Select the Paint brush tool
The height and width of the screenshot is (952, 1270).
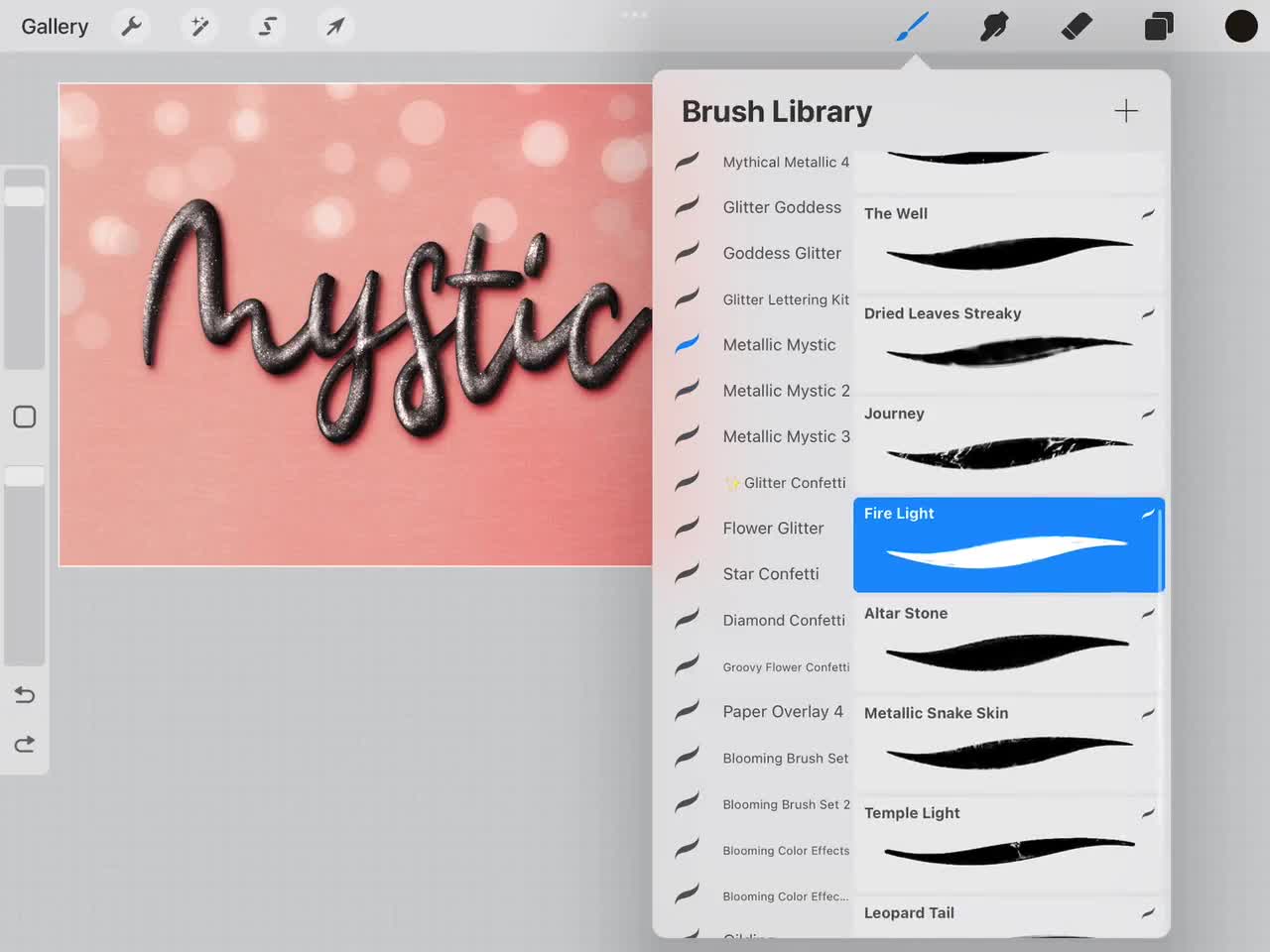pyautogui.click(x=912, y=26)
